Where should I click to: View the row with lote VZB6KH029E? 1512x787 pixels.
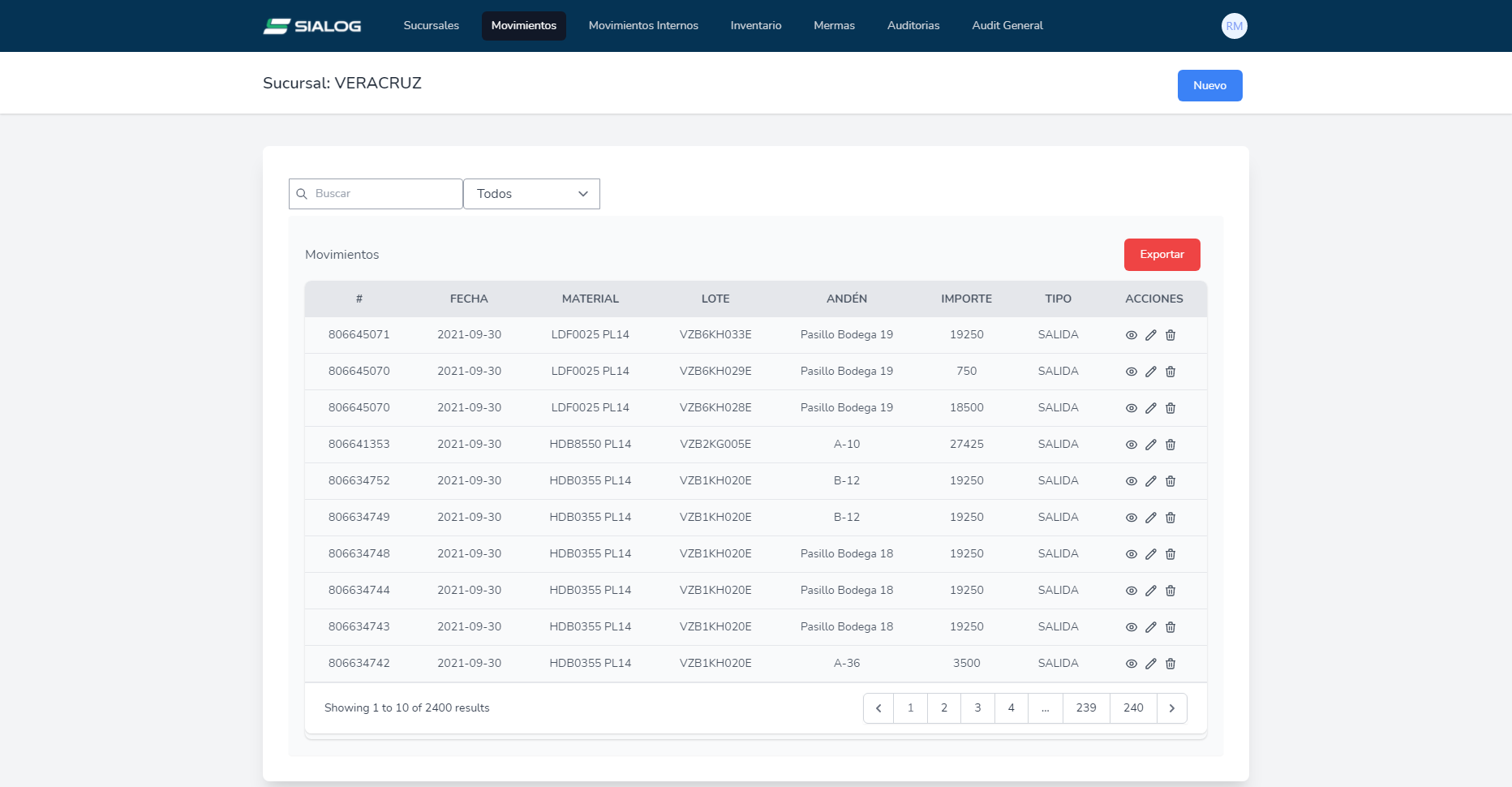tap(1132, 372)
